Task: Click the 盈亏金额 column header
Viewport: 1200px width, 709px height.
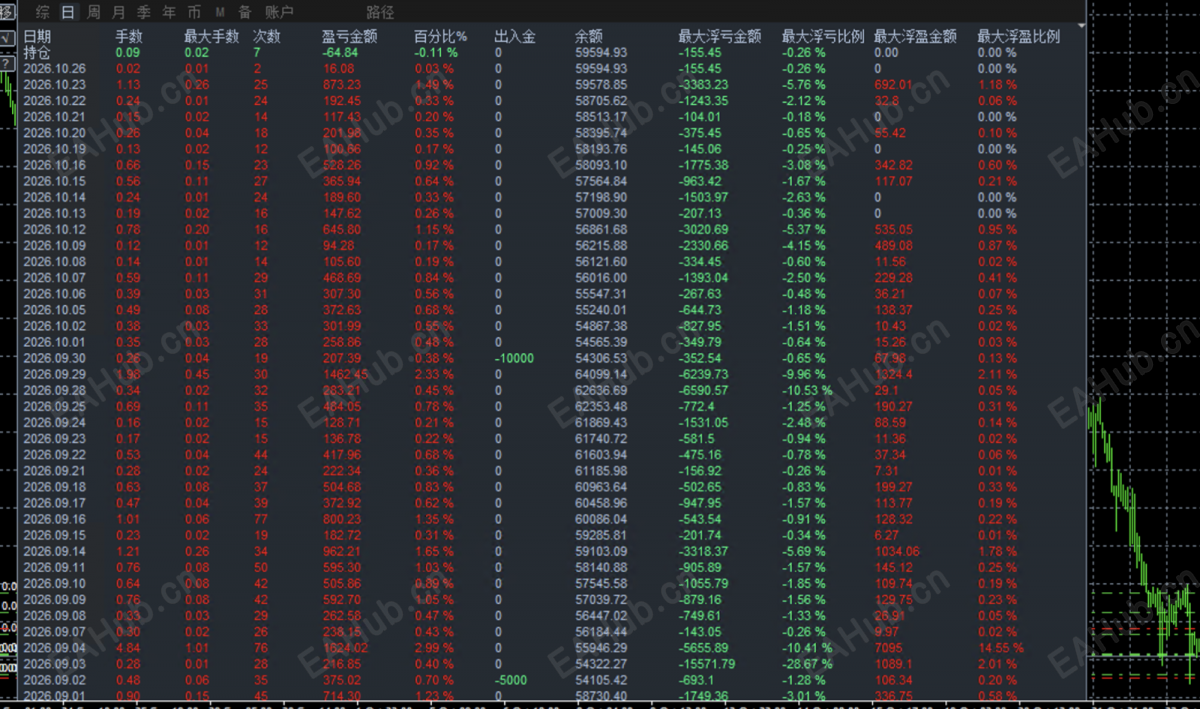Action: (x=350, y=36)
